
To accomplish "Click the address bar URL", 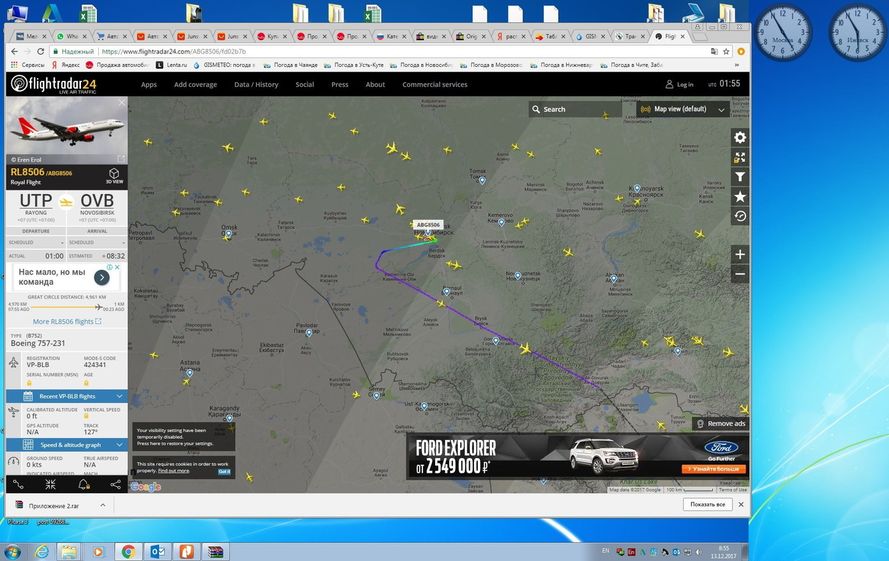I will (173, 52).
